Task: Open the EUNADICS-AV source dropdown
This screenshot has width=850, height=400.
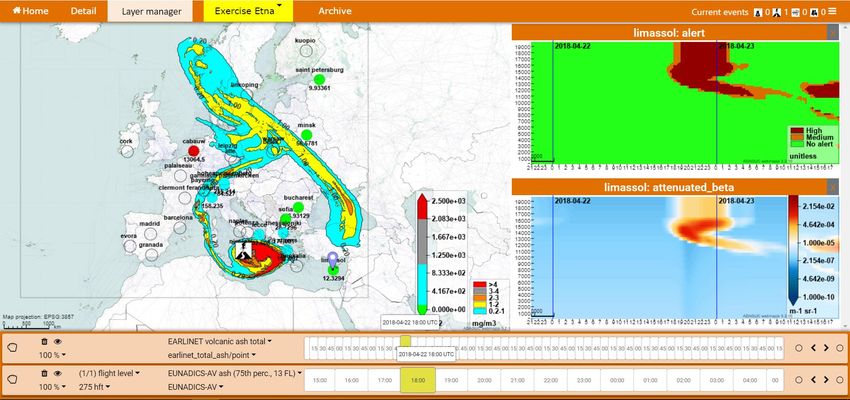Action: pyautogui.click(x=197, y=386)
